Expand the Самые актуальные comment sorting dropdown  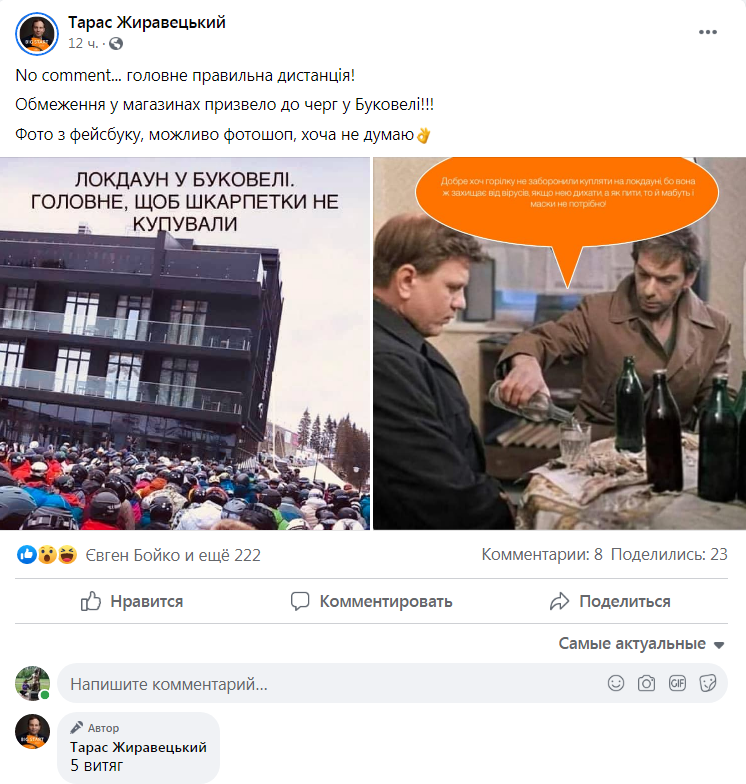click(x=641, y=644)
